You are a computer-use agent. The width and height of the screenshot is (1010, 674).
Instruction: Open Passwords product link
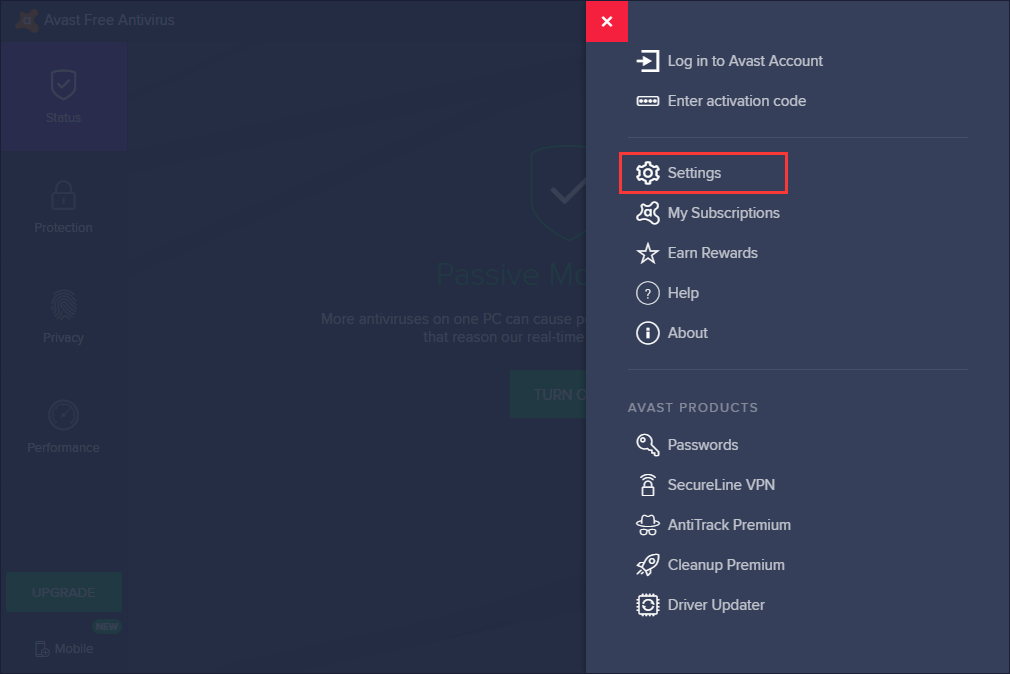[703, 445]
